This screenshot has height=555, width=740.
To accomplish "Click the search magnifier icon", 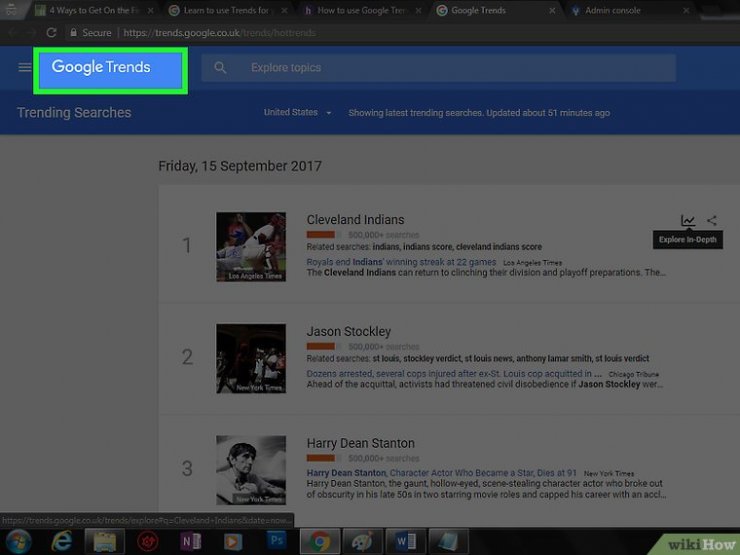I will (220, 67).
